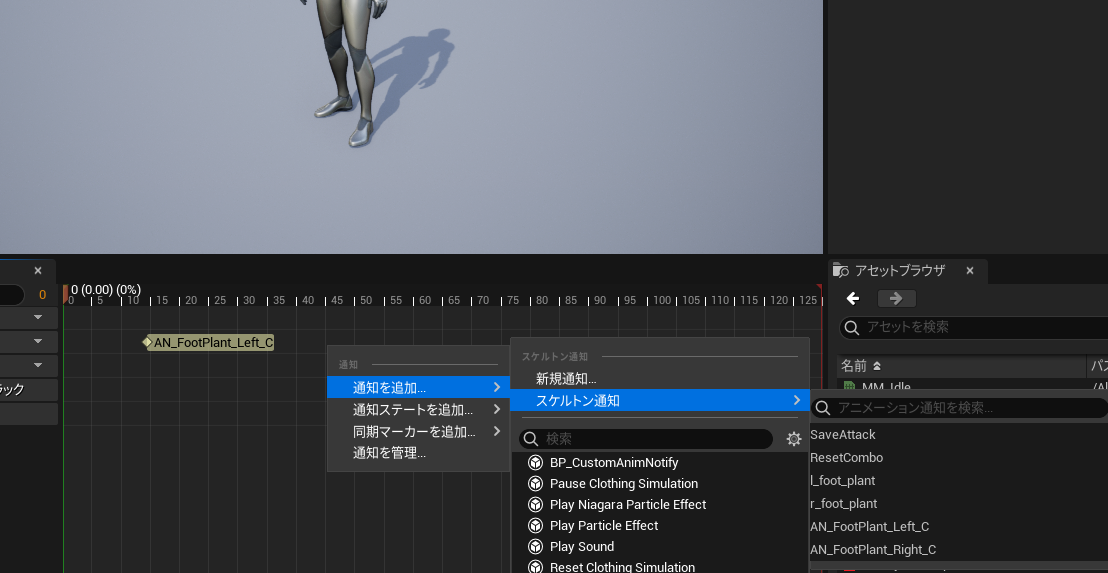Click the magnifier in the notify search box
This screenshot has height=573, width=1108.
[531, 439]
